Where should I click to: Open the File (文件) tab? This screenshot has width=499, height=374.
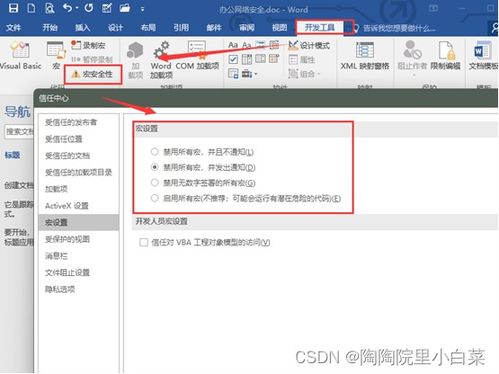(x=14, y=28)
